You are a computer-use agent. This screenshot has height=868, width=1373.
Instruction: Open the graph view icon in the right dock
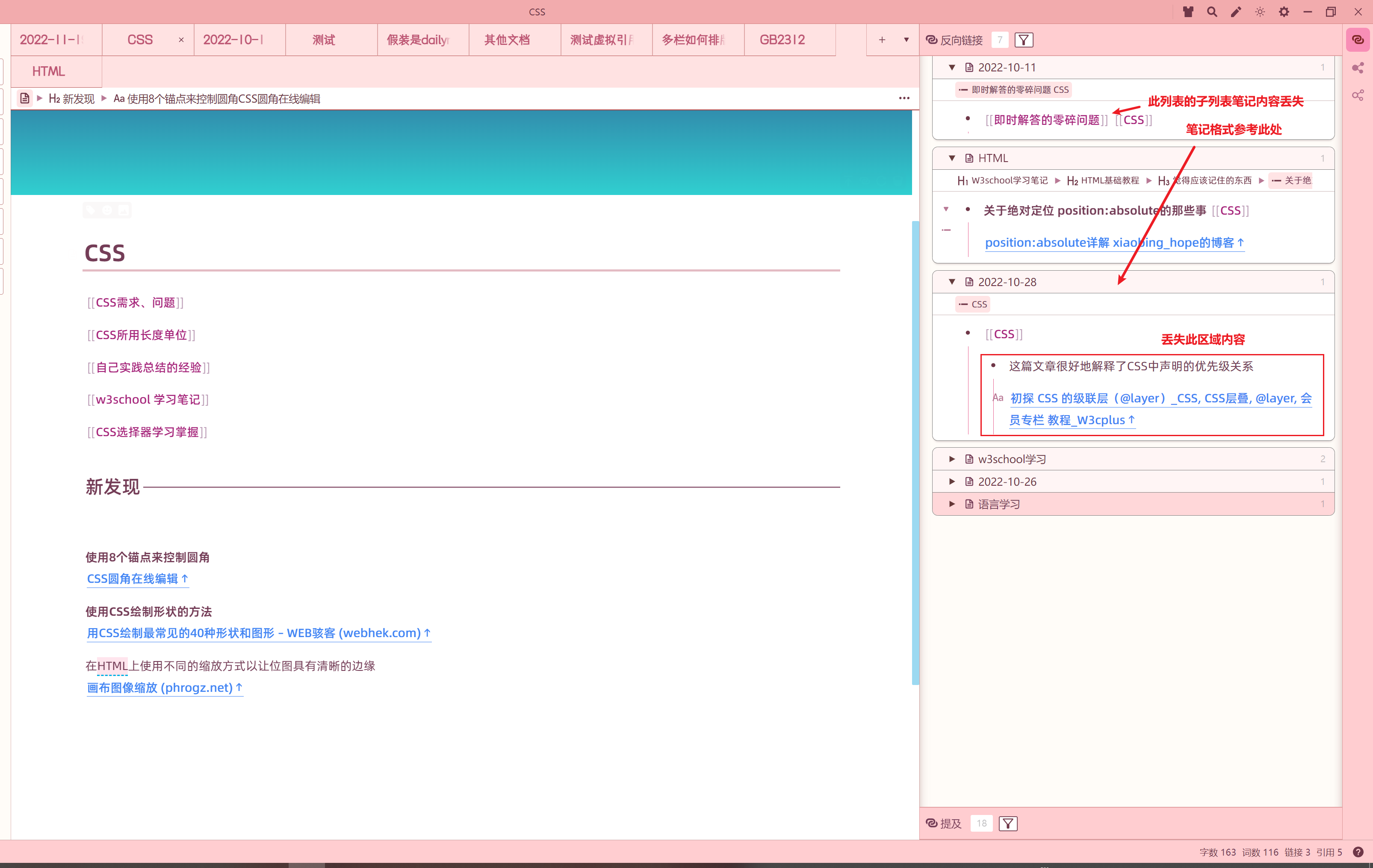point(1358,68)
